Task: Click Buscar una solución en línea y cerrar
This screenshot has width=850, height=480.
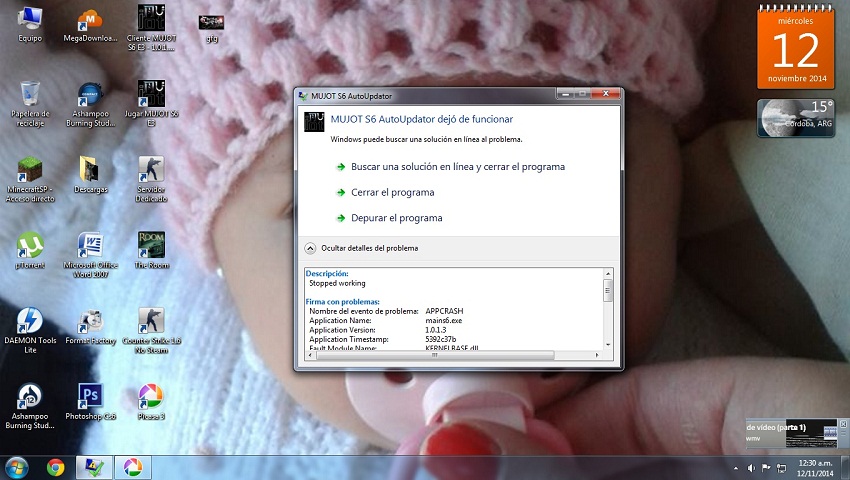Action: coord(457,167)
